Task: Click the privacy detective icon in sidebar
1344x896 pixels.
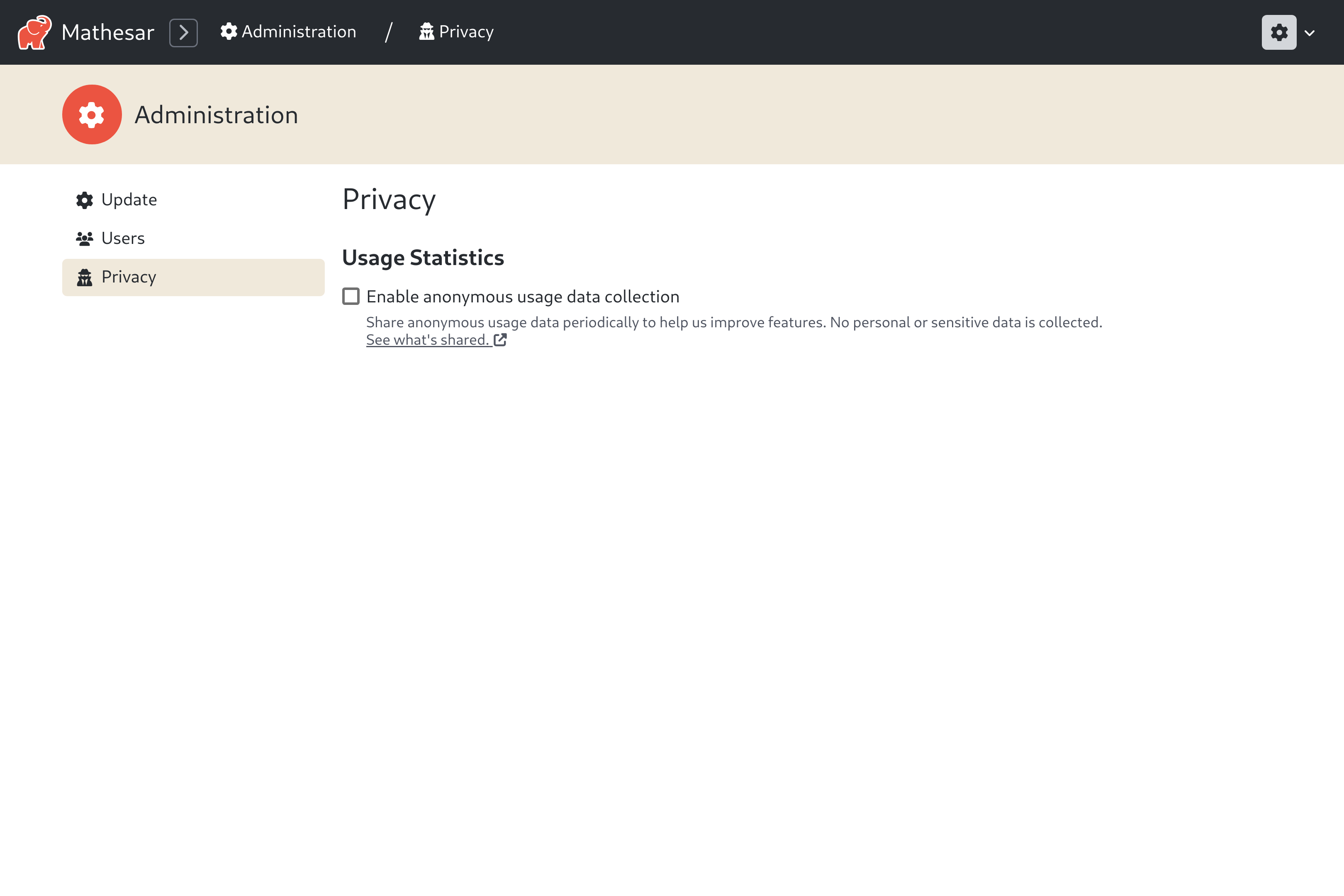Action: point(84,278)
